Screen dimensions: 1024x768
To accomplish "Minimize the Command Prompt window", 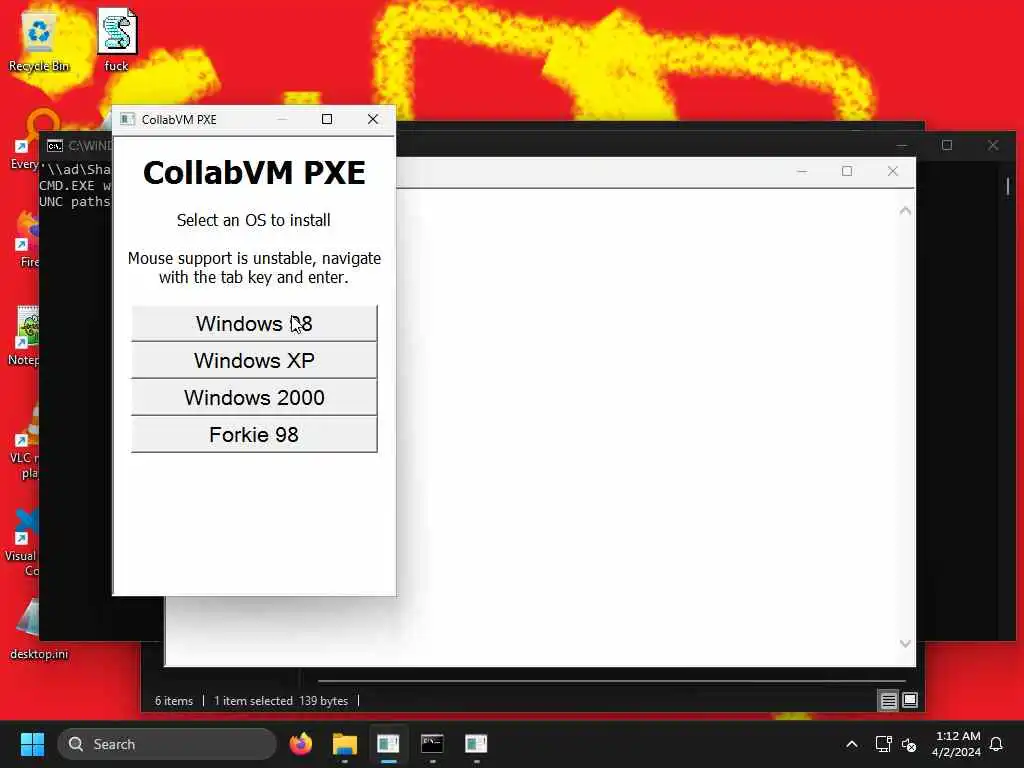I will coord(902,145).
